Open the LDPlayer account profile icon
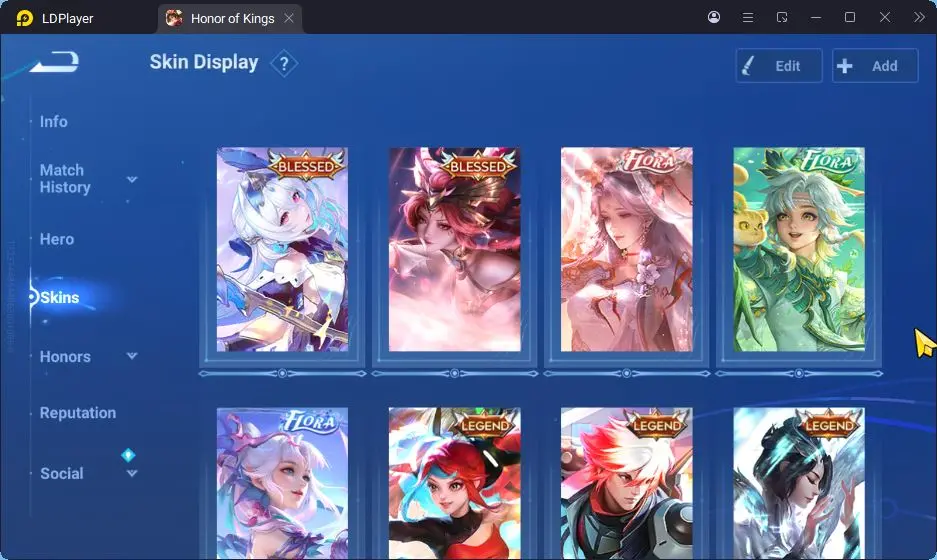The height and width of the screenshot is (560, 937). point(714,17)
